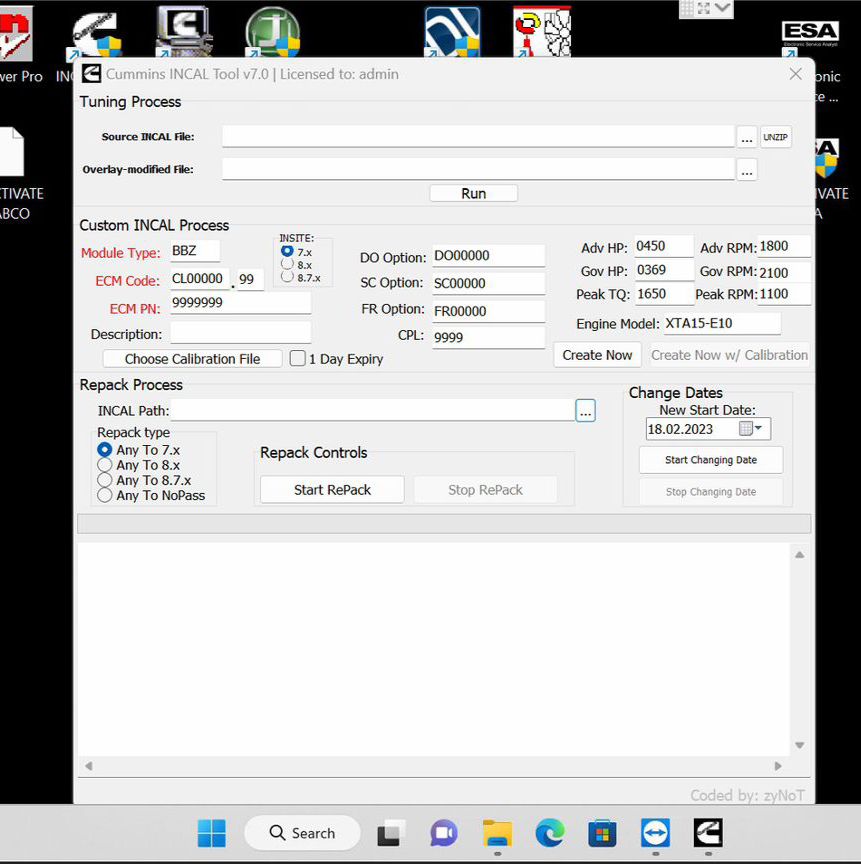The width and height of the screenshot is (861, 864).
Task: Click the INCAL Path browse button
Action: pyautogui.click(x=585, y=410)
